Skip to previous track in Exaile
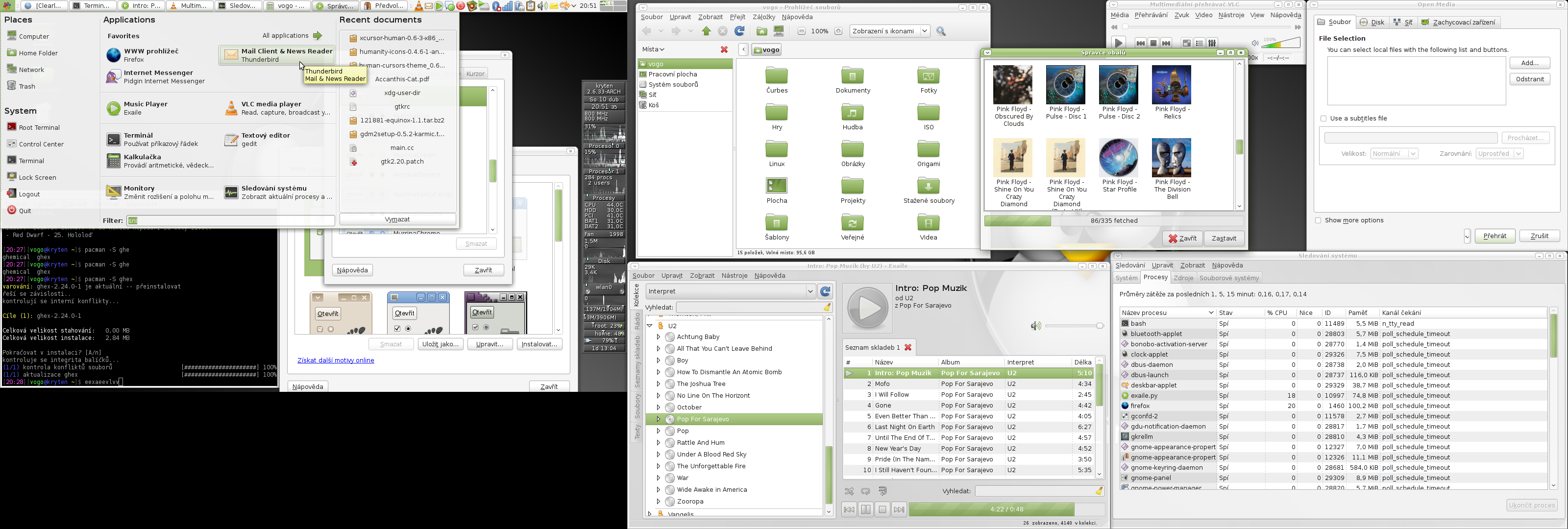Image resolution: width=1568 pixels, height=529 pixels. tap(849, 509)
